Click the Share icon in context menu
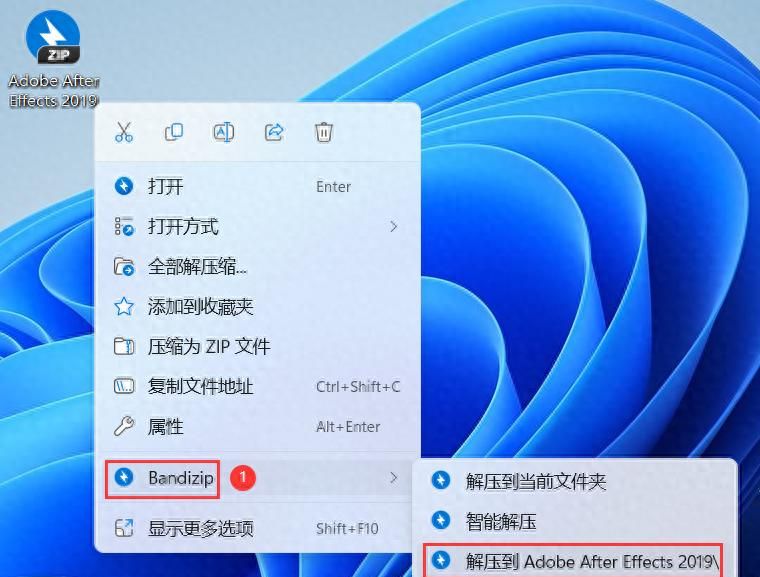The image size is (760, 577). (x=274, y=132)
